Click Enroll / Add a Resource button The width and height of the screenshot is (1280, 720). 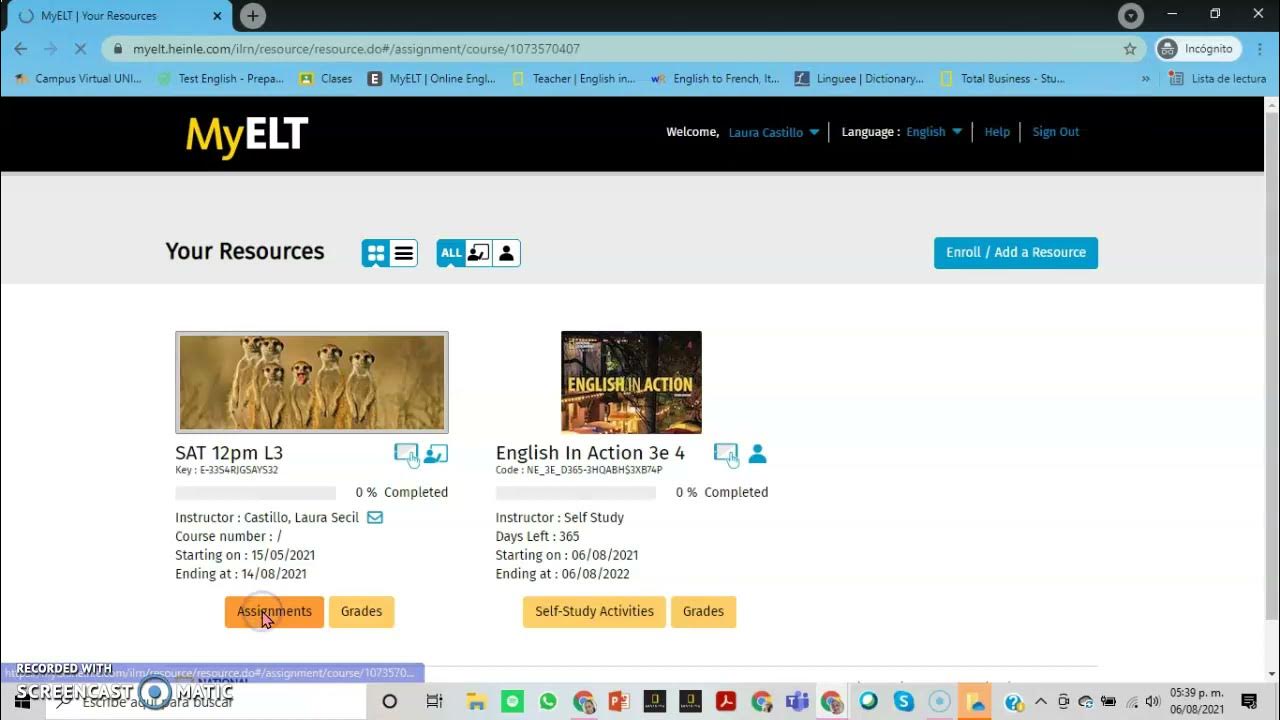tap(1016, 253)
